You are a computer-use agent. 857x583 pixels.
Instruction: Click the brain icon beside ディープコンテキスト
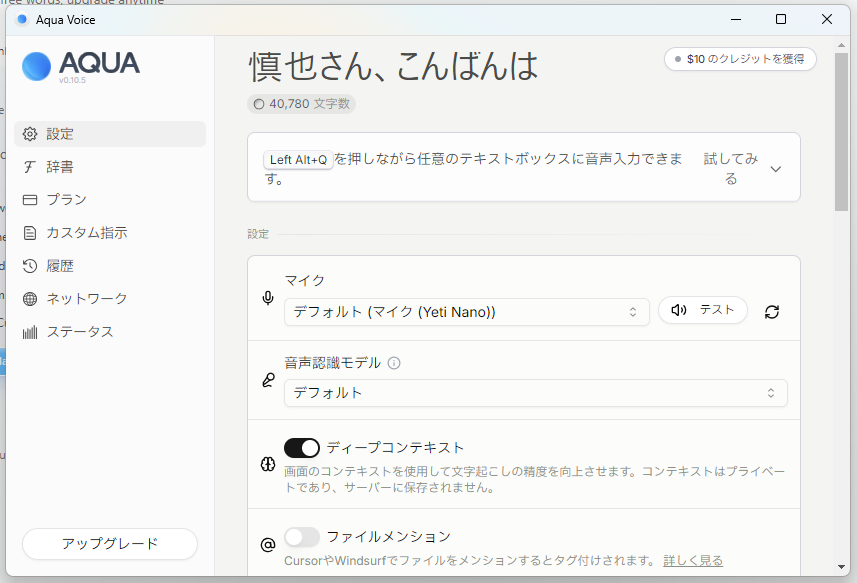pos(267,465)
